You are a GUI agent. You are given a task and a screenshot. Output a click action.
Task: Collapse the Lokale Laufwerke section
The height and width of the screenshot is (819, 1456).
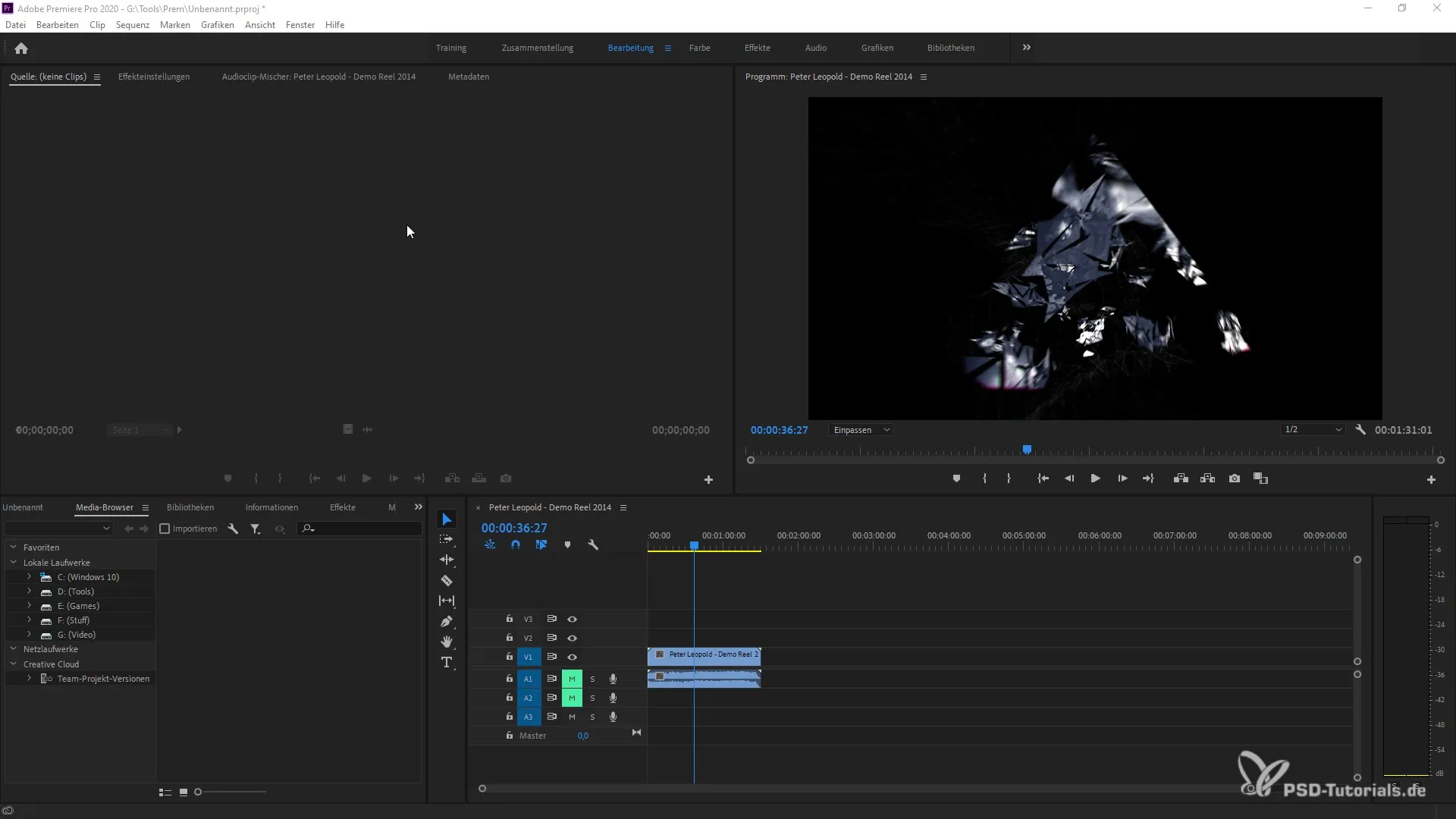pos(13,562)
